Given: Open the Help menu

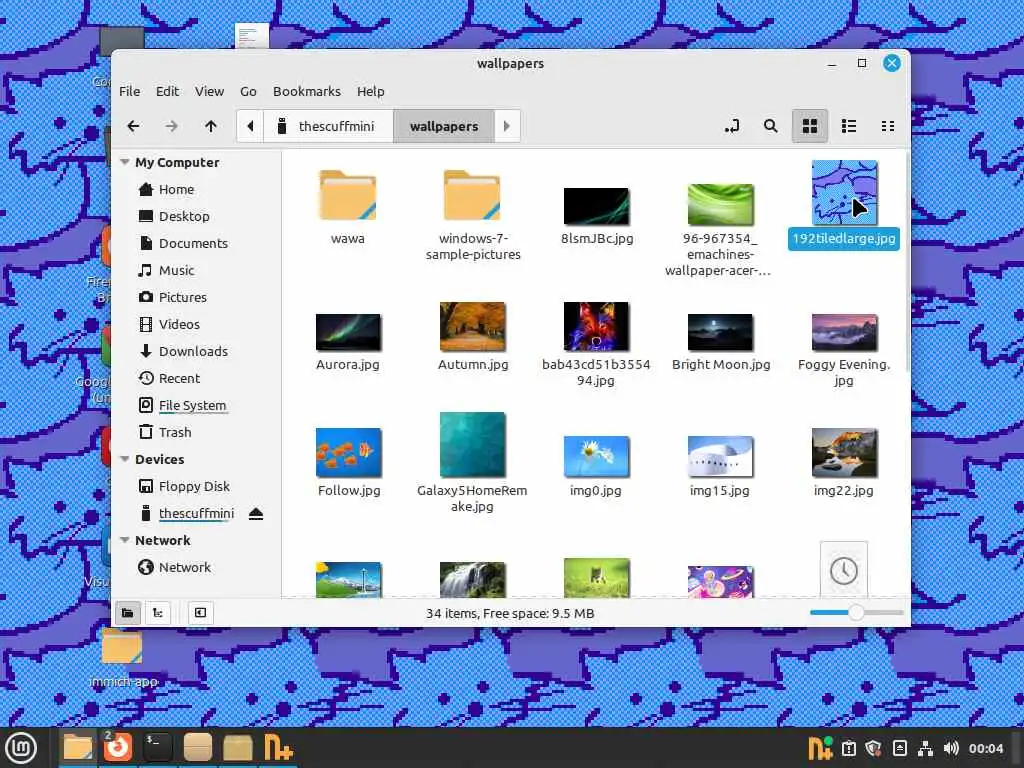Looking at the screenshot, I should pyautogui.click(x=370, y=91).
